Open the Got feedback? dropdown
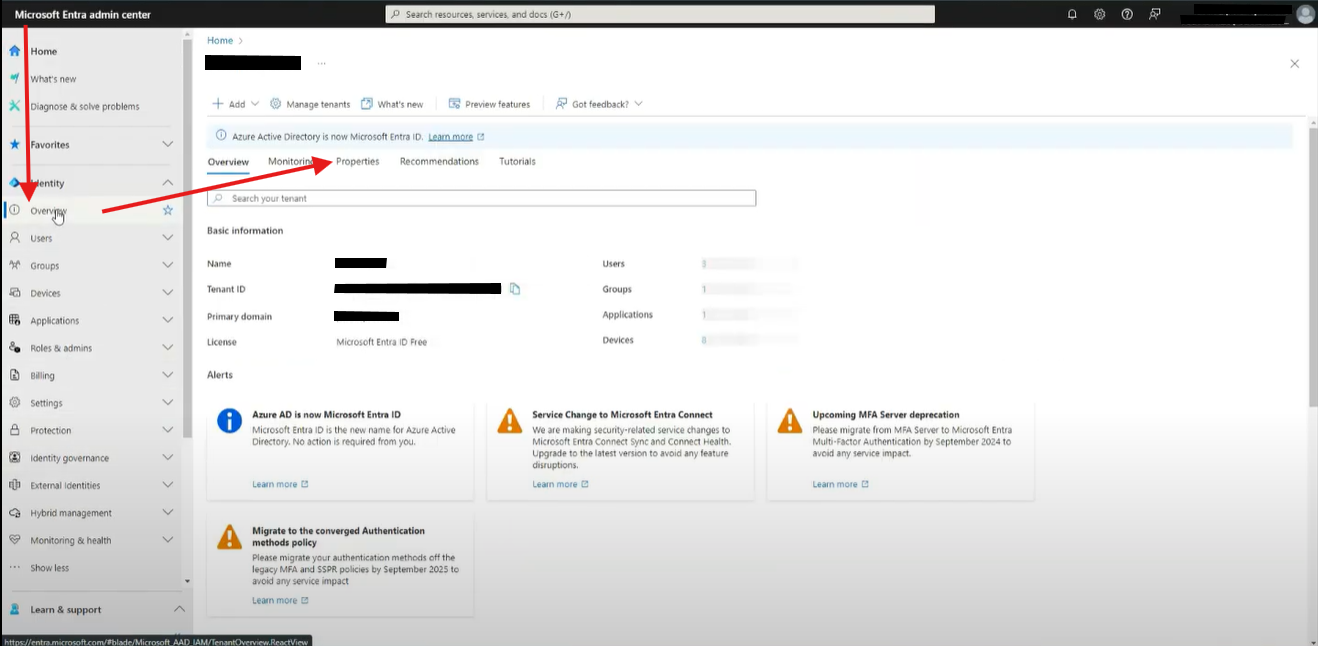1318x646 pixels. pyautogui.click(x=638, y=104)
